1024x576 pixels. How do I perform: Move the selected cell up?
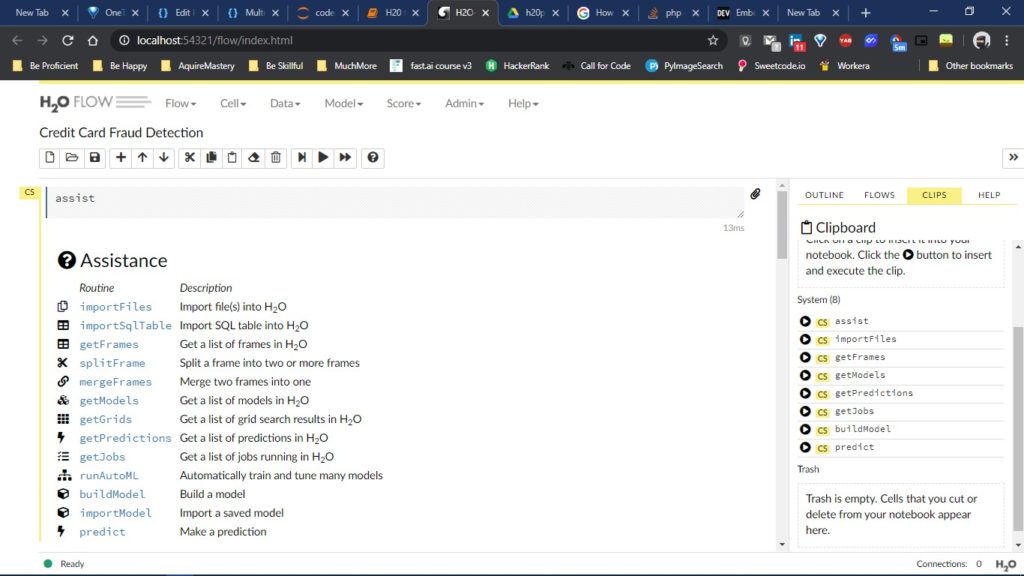pos(142,157)
